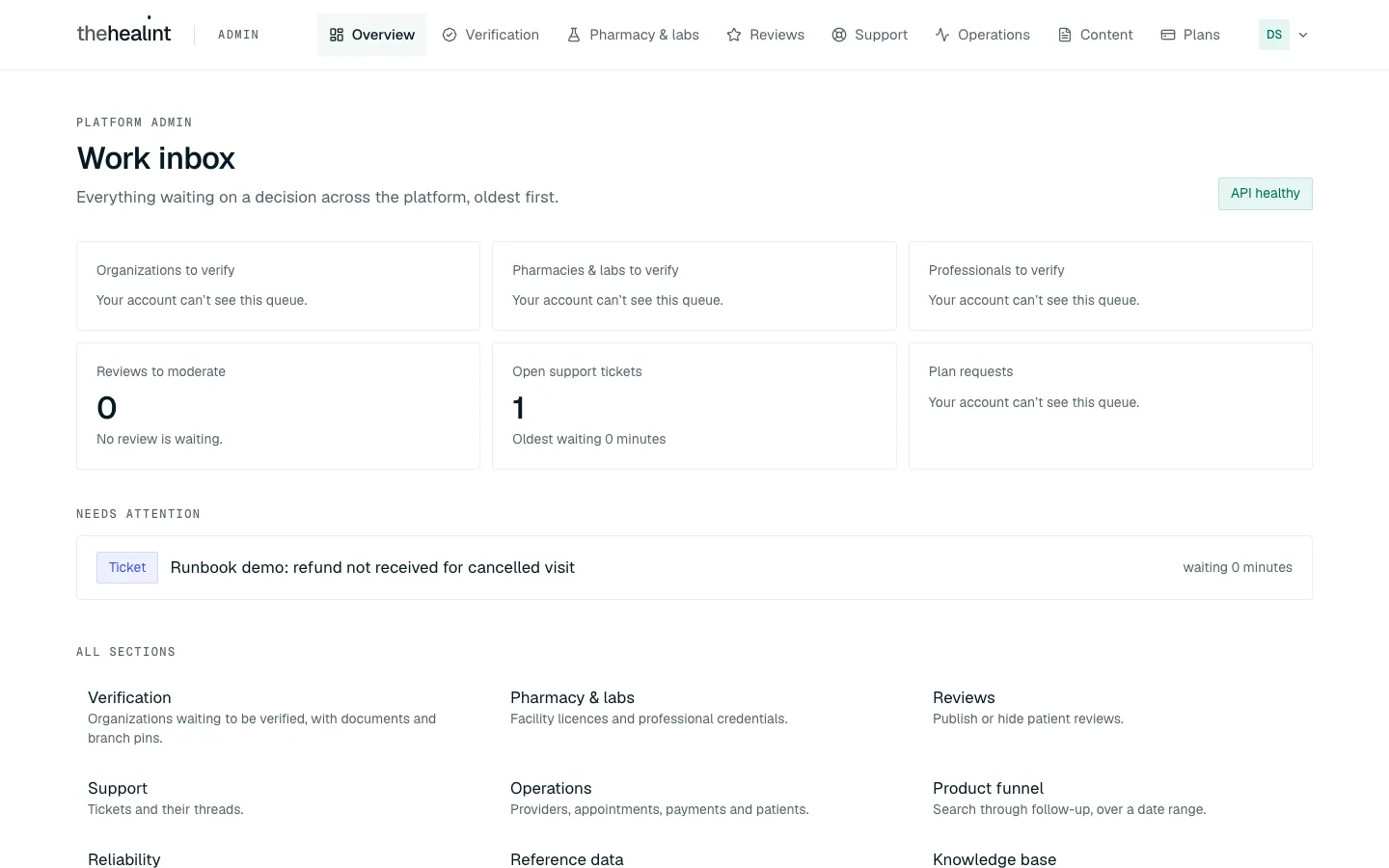1389x868 pixels.
Task: Open the DS account avatar
Action: (x=1274, y=35)
